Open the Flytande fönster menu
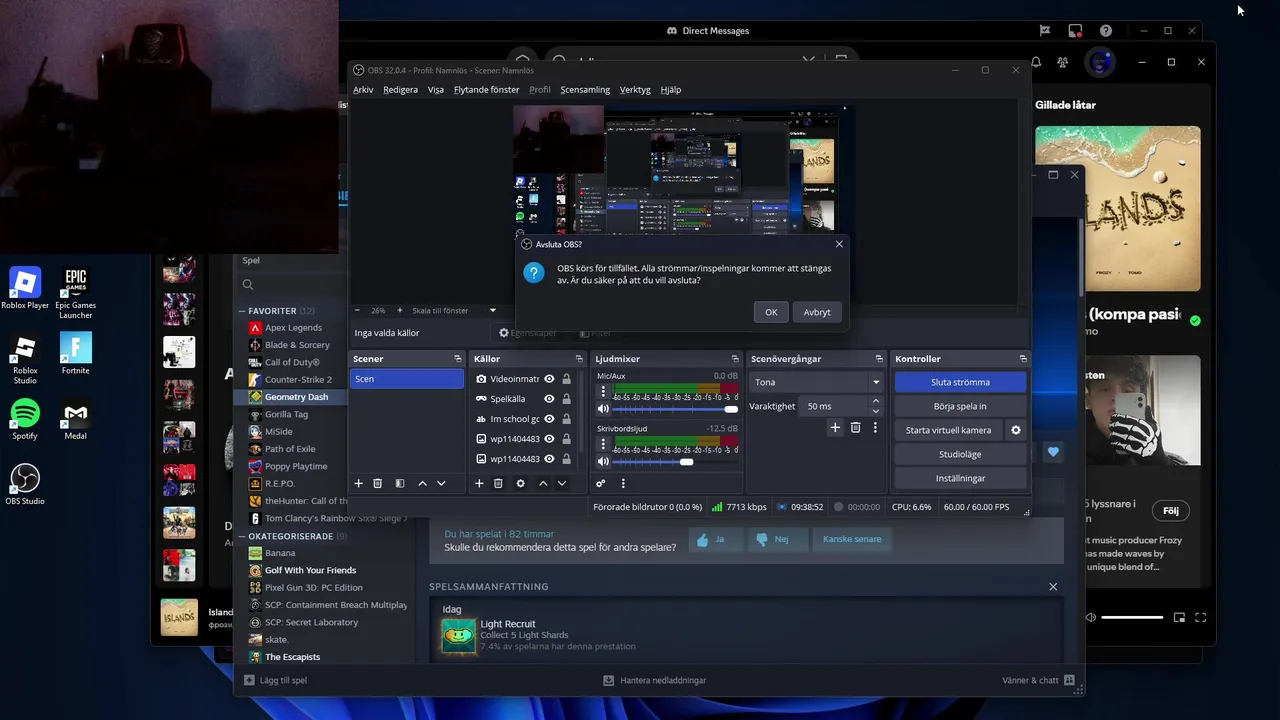The height and width of the screenshot is (720, 1280). coord(487,89)
